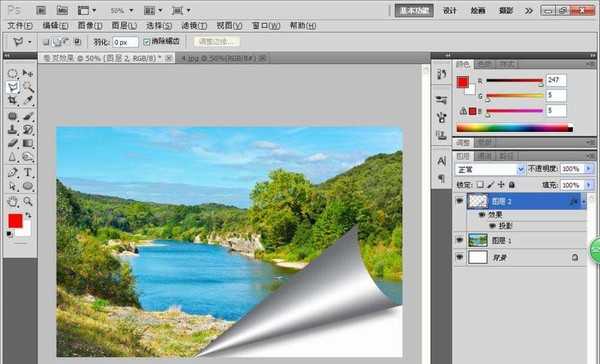Open the layer blend mode dropdown

point(490,169)
